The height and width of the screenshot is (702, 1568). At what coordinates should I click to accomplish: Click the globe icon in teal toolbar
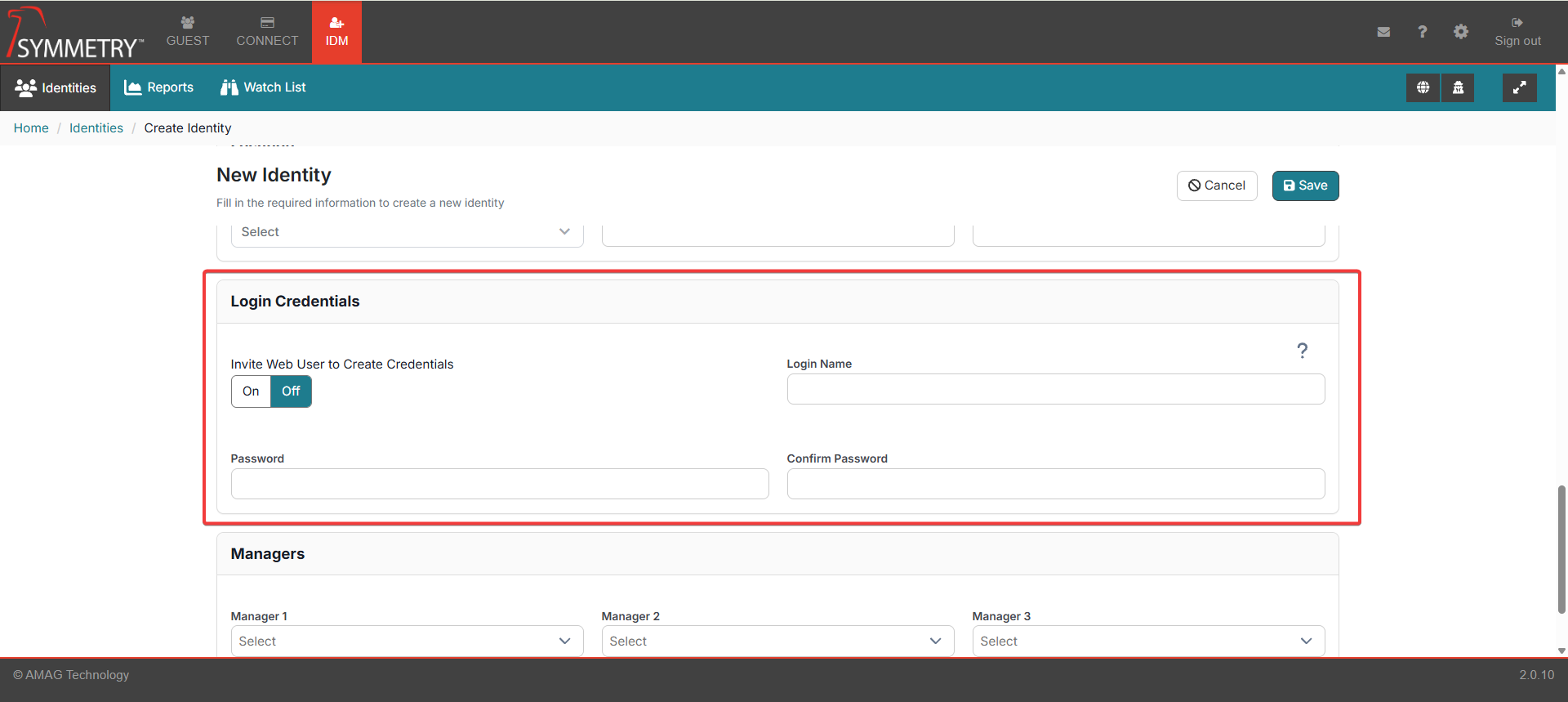[x=1423, y=87]
